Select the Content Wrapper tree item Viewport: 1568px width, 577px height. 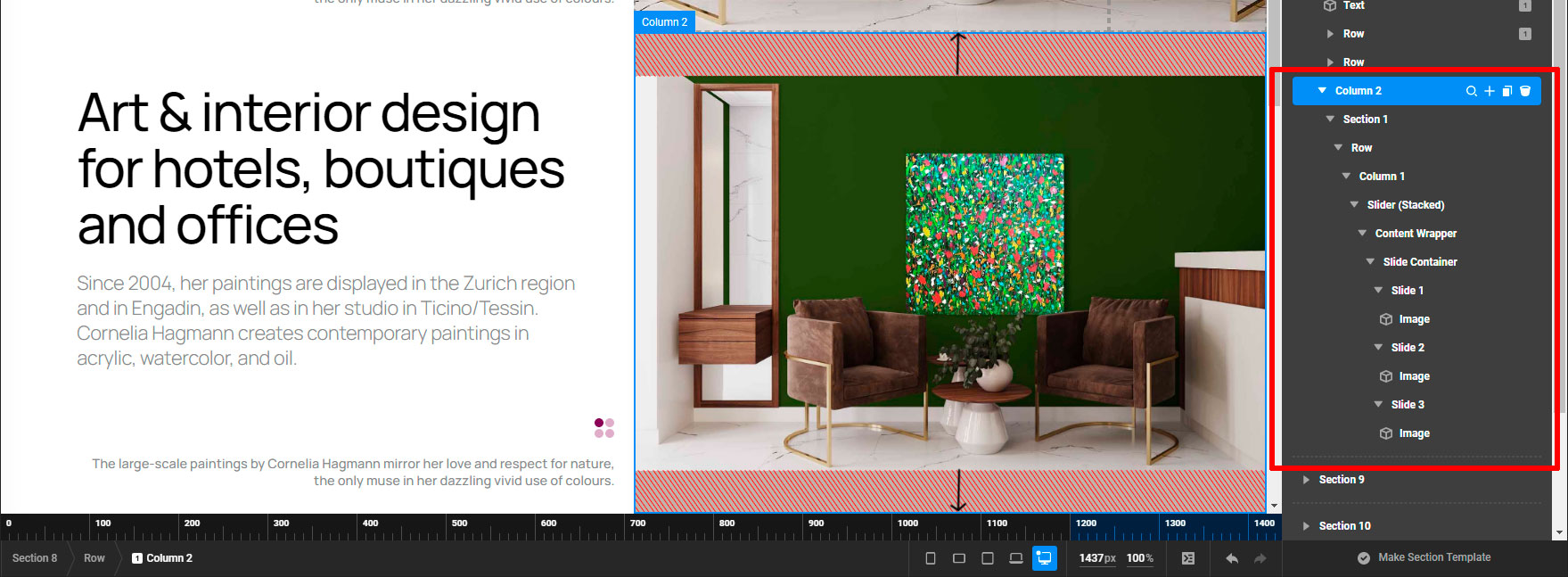[x=1416, y=234]
